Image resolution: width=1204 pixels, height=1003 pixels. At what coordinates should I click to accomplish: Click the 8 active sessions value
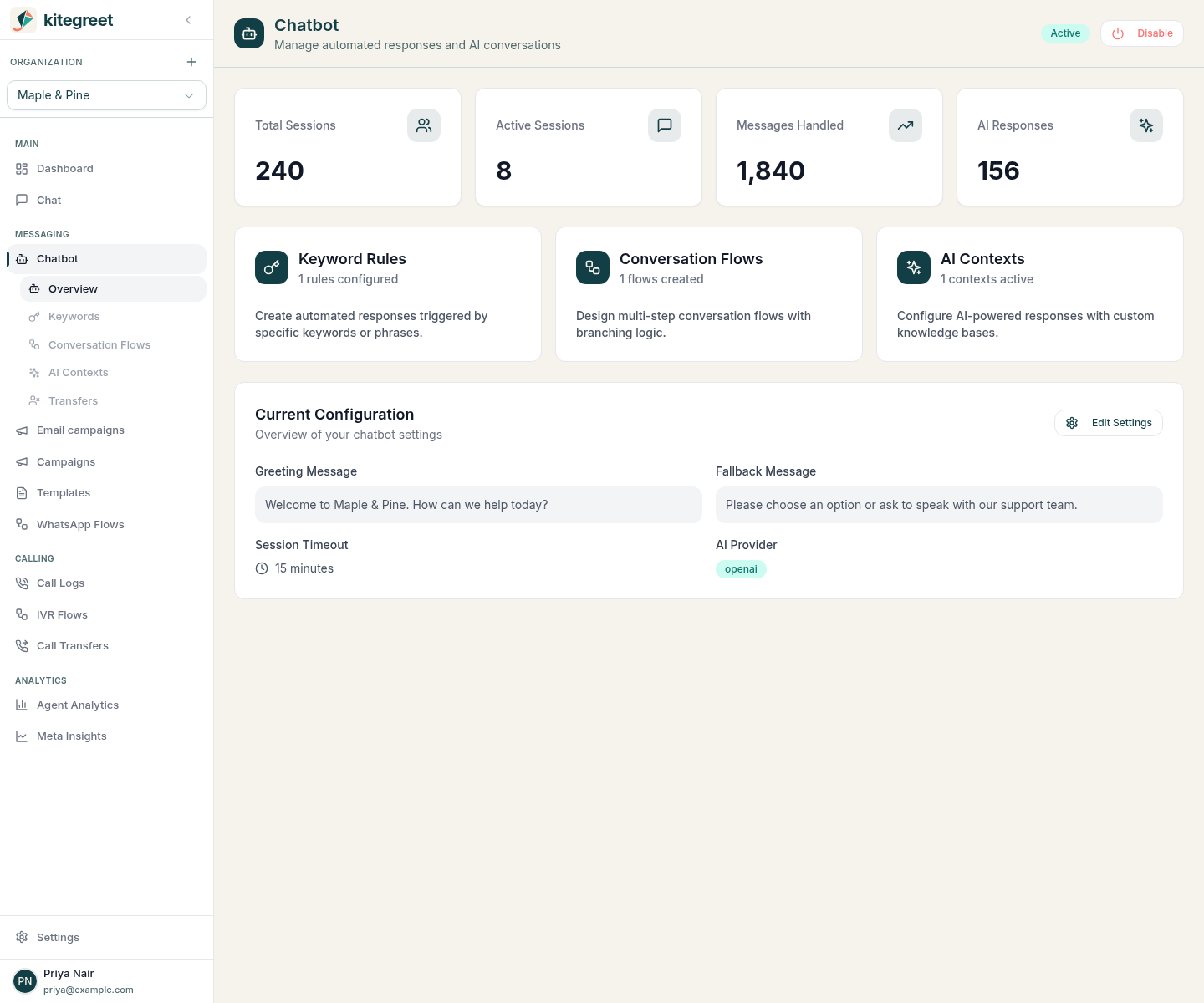pos(503,171)
